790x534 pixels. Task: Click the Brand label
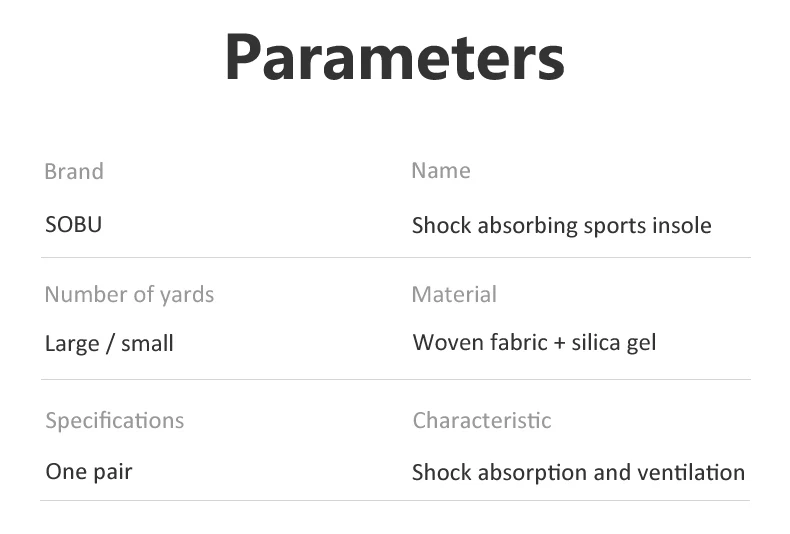pyautogui.click(x=74, y=171)
